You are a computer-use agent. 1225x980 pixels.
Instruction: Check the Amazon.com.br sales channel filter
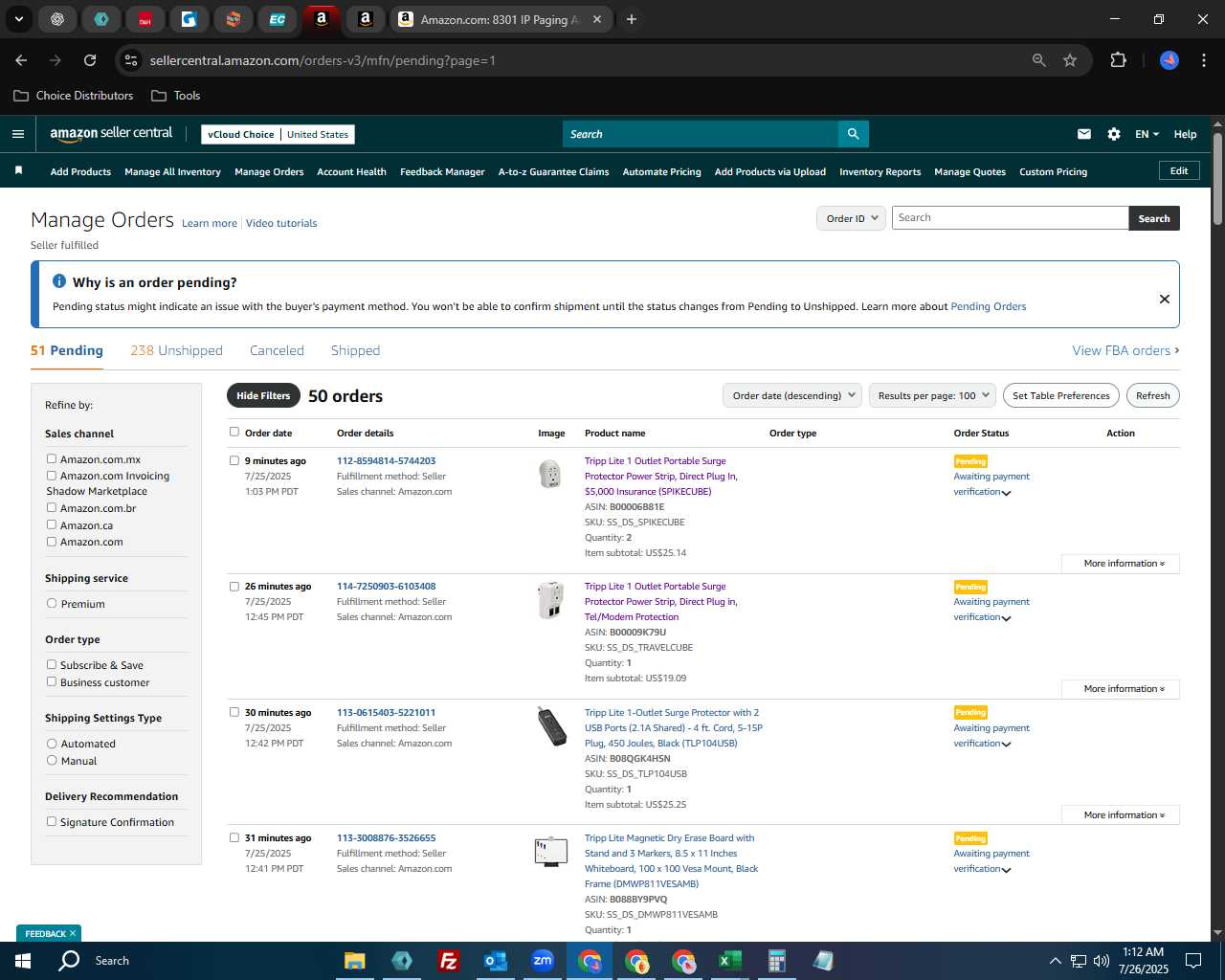[x=52, y=507]
